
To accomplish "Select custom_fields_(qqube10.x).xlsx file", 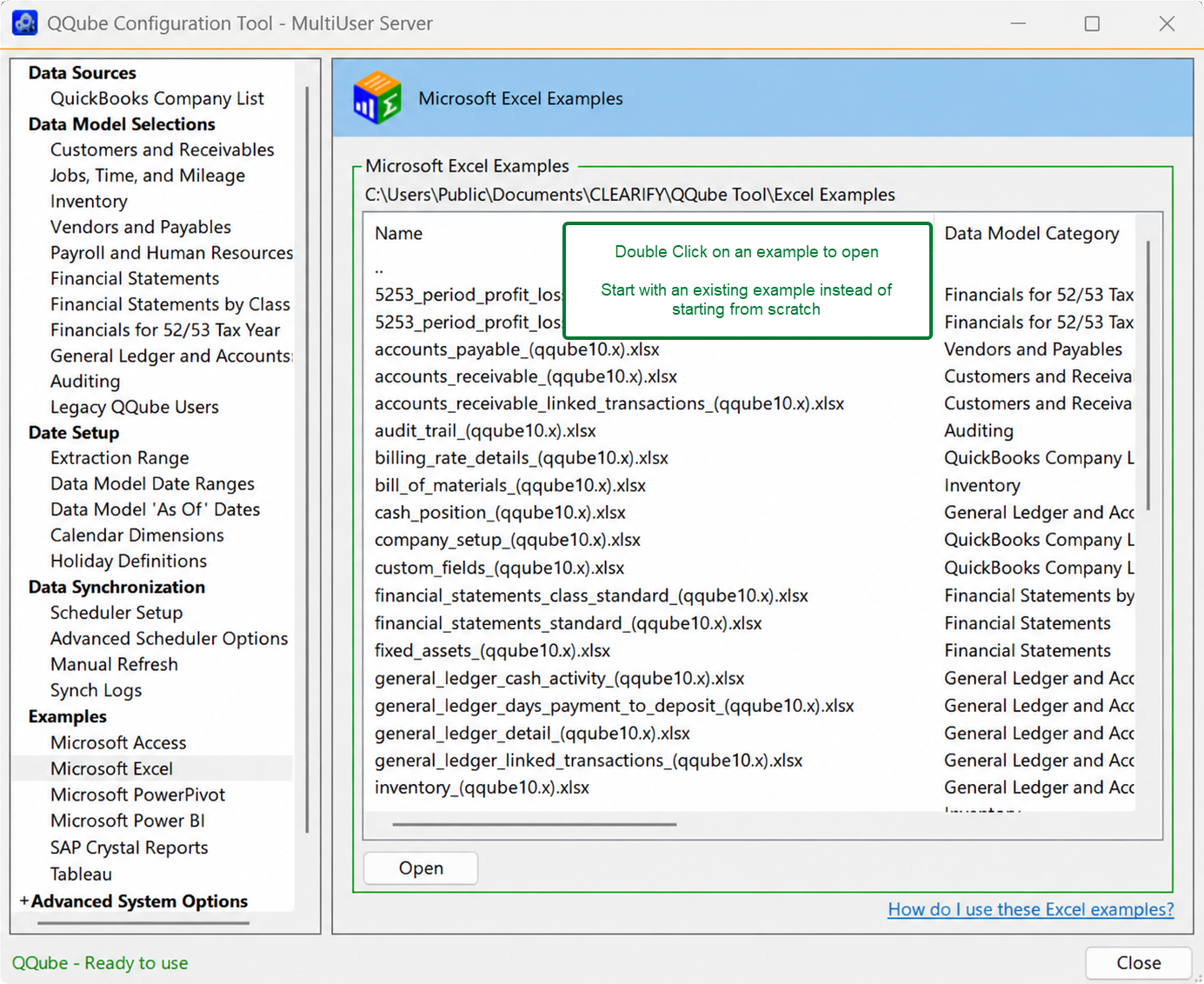I will coord(500,568).
